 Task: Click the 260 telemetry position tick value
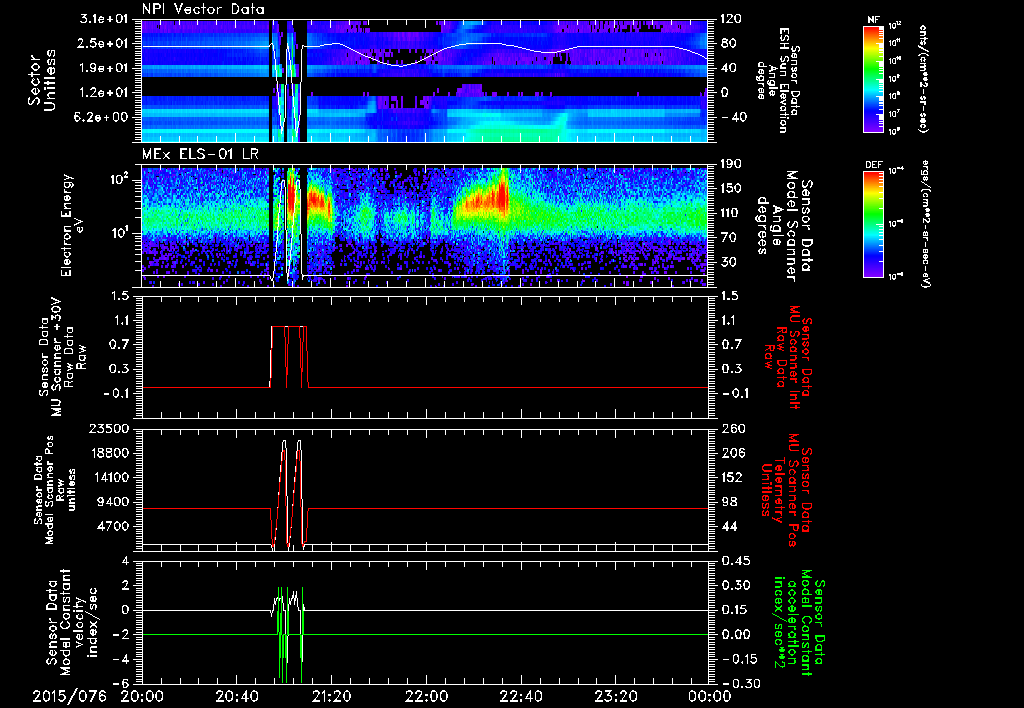(x=731, y=429)
